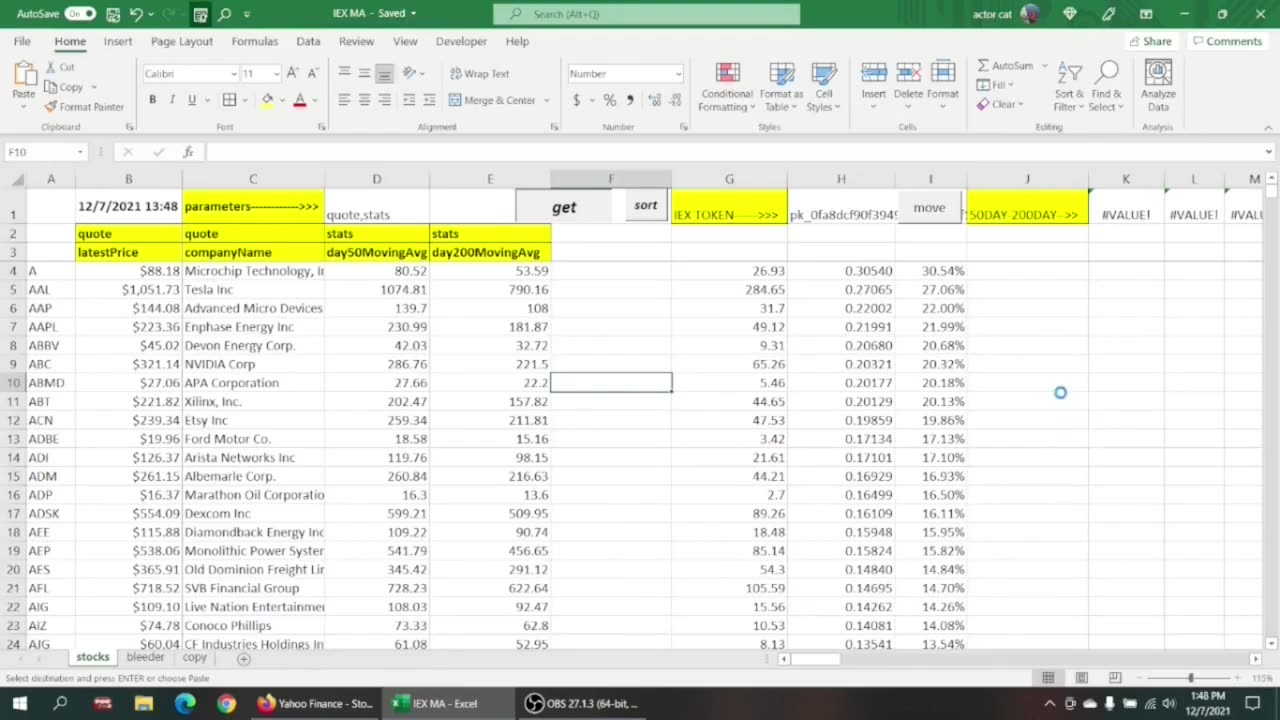This screenshot has height=720, width=1280.
Task: Switch to Page Layout view in status bar
Action: coord(1081,678)
